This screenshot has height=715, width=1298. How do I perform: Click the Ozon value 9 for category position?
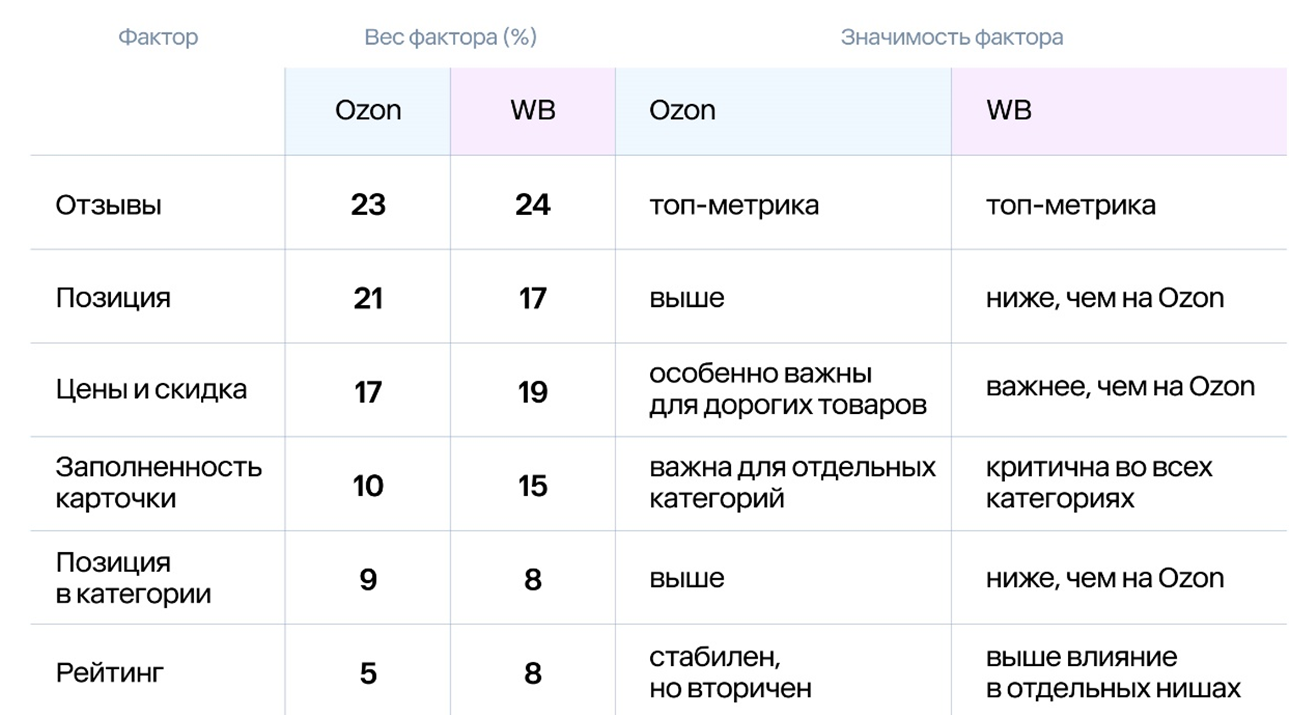(368, 579)
